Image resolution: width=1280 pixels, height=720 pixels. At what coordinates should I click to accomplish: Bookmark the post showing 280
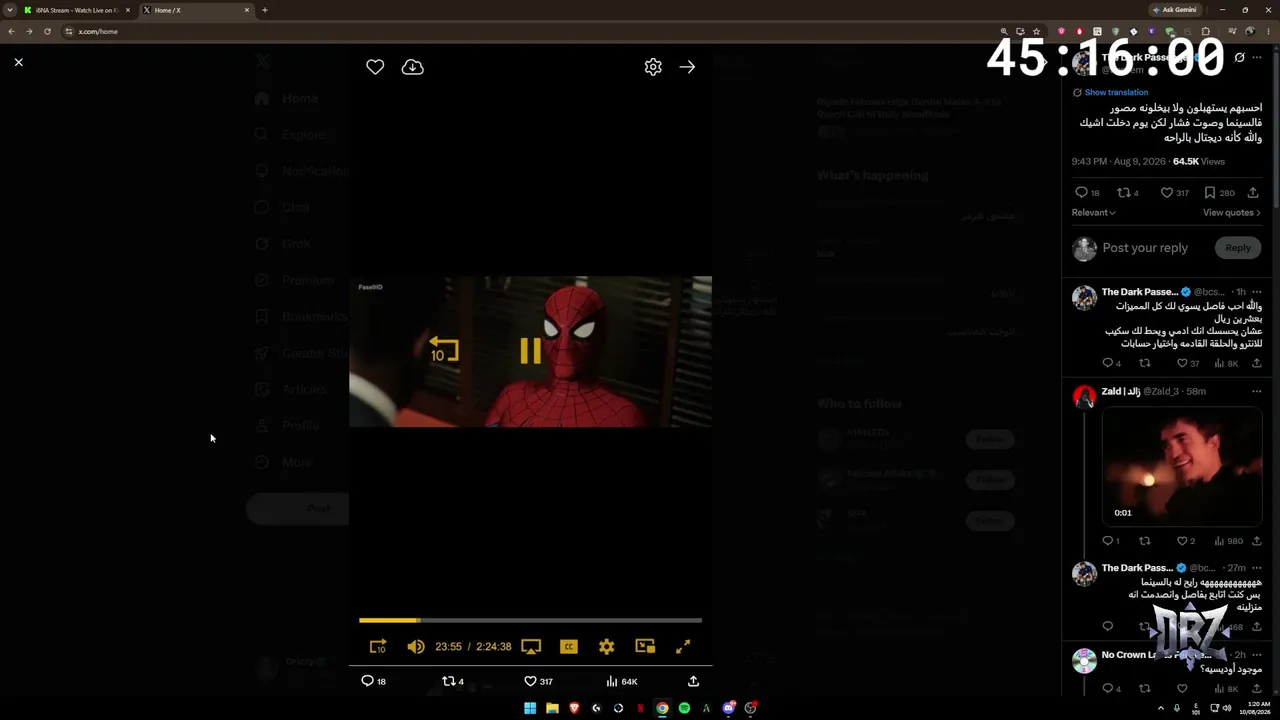(1210, 193)
